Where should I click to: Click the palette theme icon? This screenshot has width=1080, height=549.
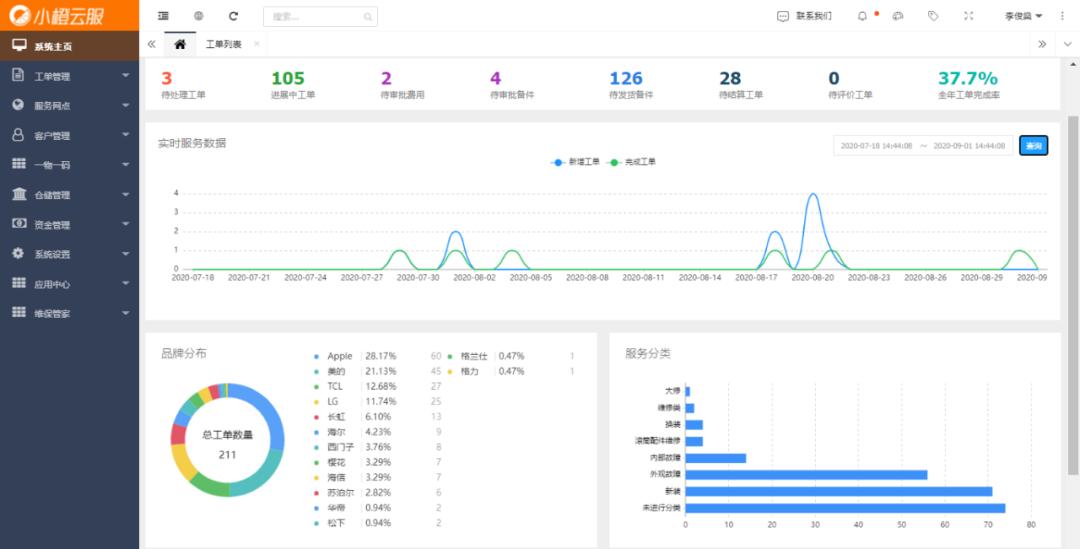897,16
